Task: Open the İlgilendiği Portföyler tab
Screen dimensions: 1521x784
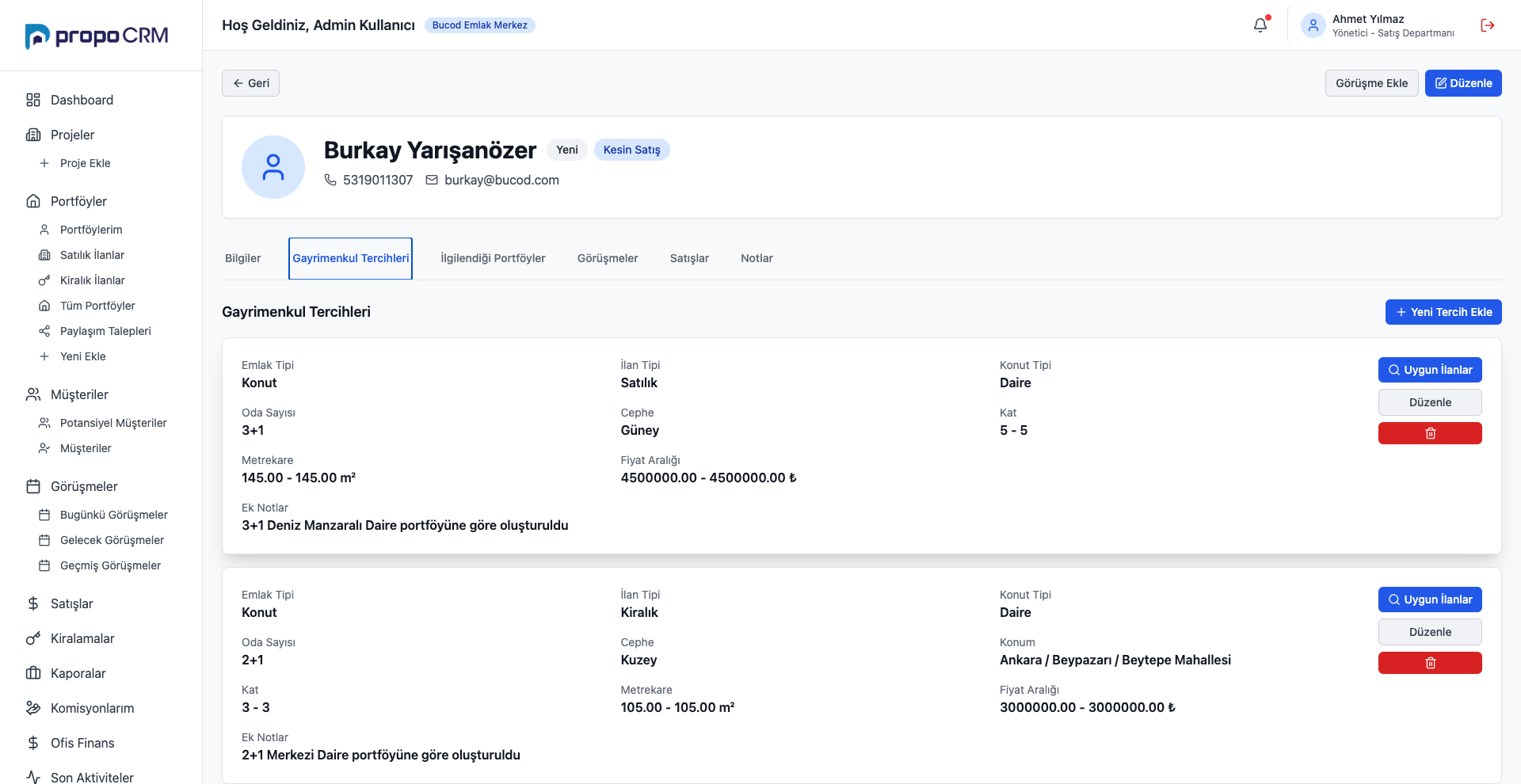Action: point(493,258)
